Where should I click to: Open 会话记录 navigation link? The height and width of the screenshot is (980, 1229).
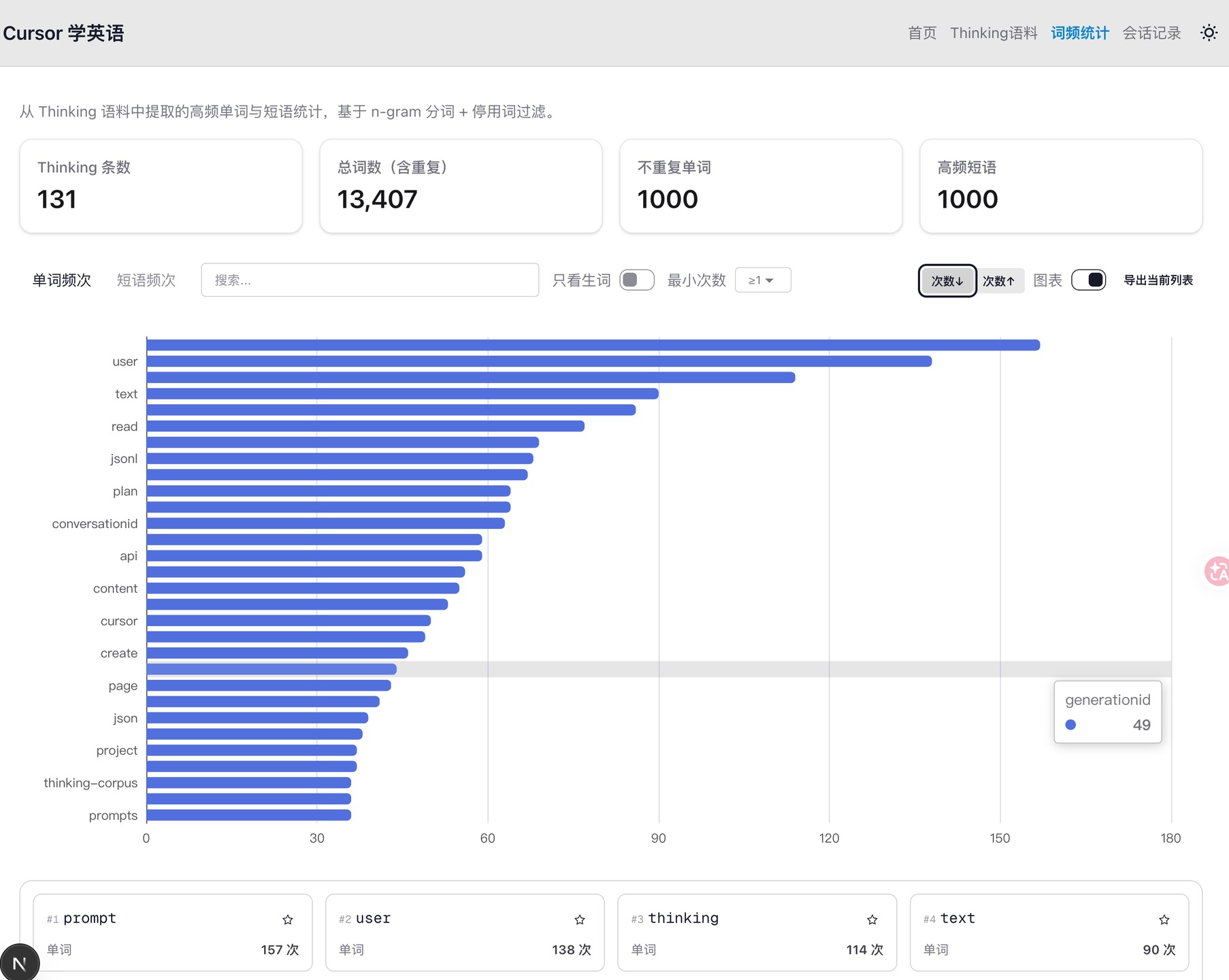tap(1151, 33)
